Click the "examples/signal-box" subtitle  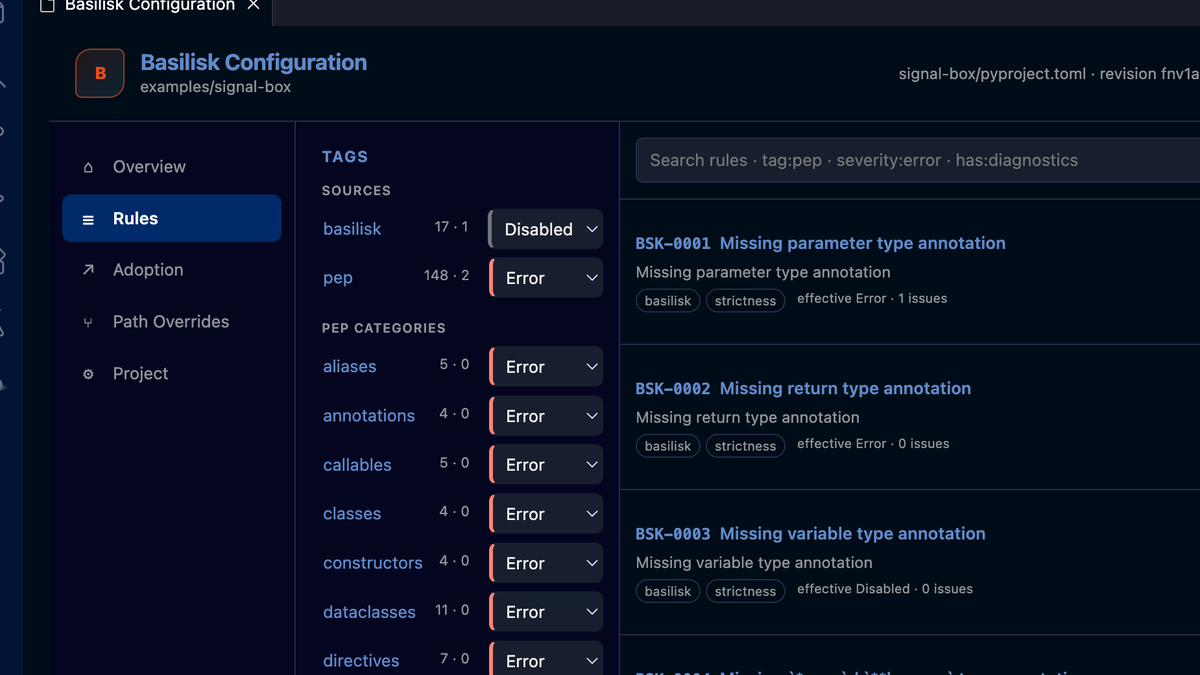click(216, 87)
